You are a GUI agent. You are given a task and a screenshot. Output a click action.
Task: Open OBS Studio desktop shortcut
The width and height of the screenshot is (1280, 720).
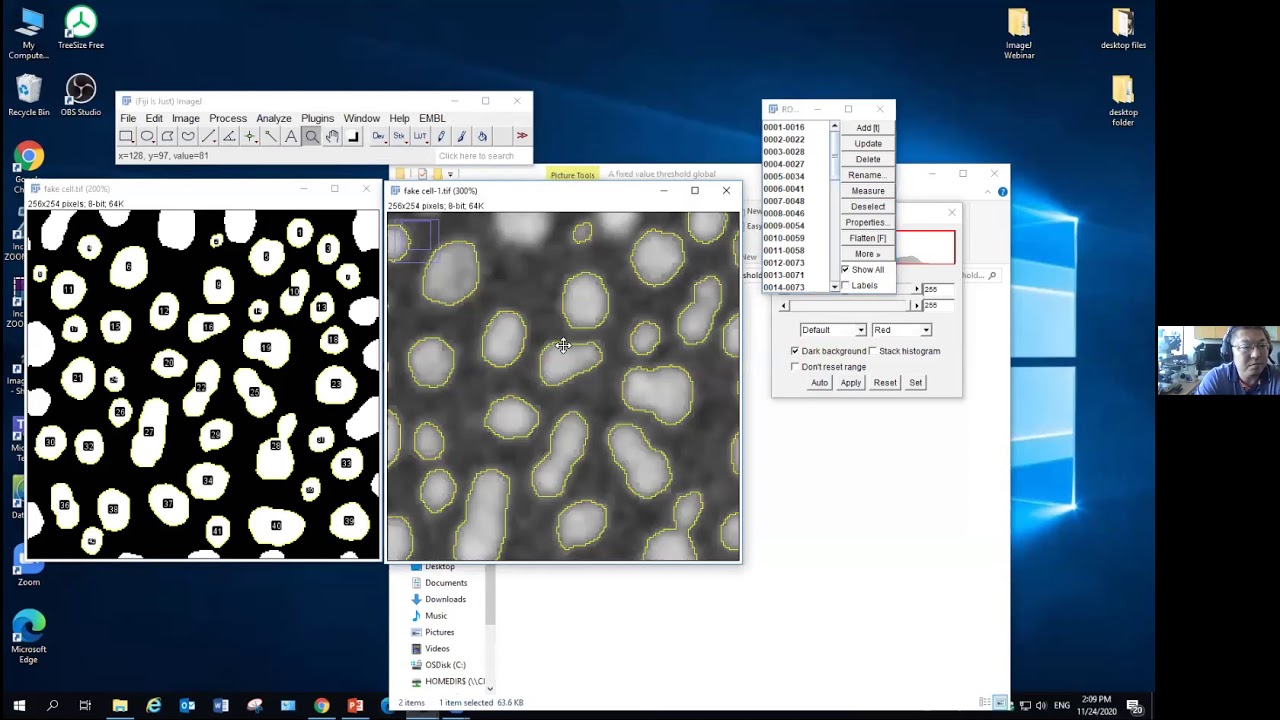(x=81, y=95)
